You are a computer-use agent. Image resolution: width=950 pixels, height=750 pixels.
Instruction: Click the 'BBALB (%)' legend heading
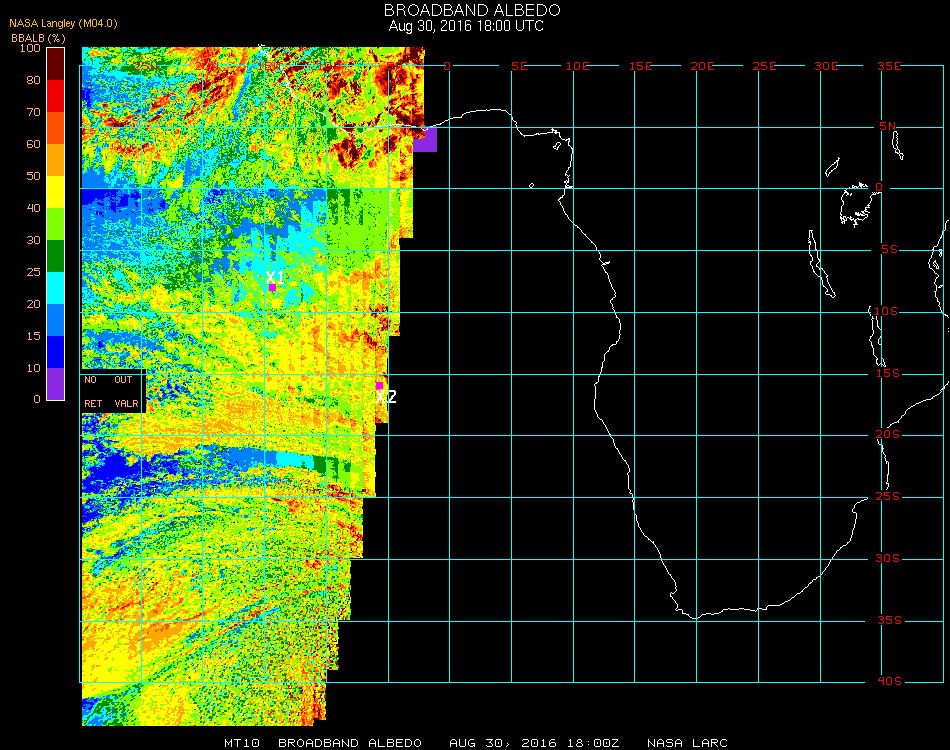click(x=38, y=38)
